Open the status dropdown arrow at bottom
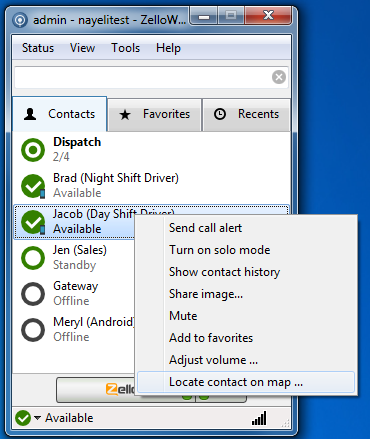The width and height of the screenshot is (370, 439). tap(37, 417)
